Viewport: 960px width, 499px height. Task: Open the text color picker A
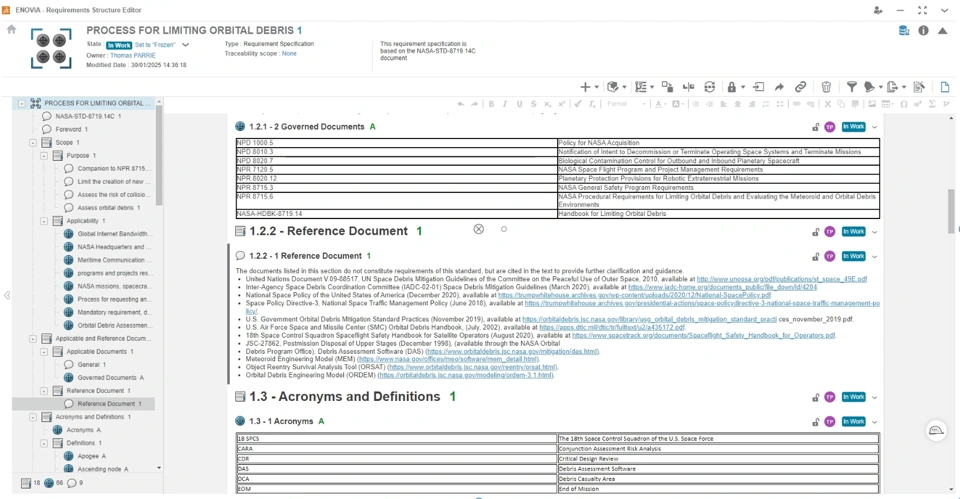coord(659,104)
